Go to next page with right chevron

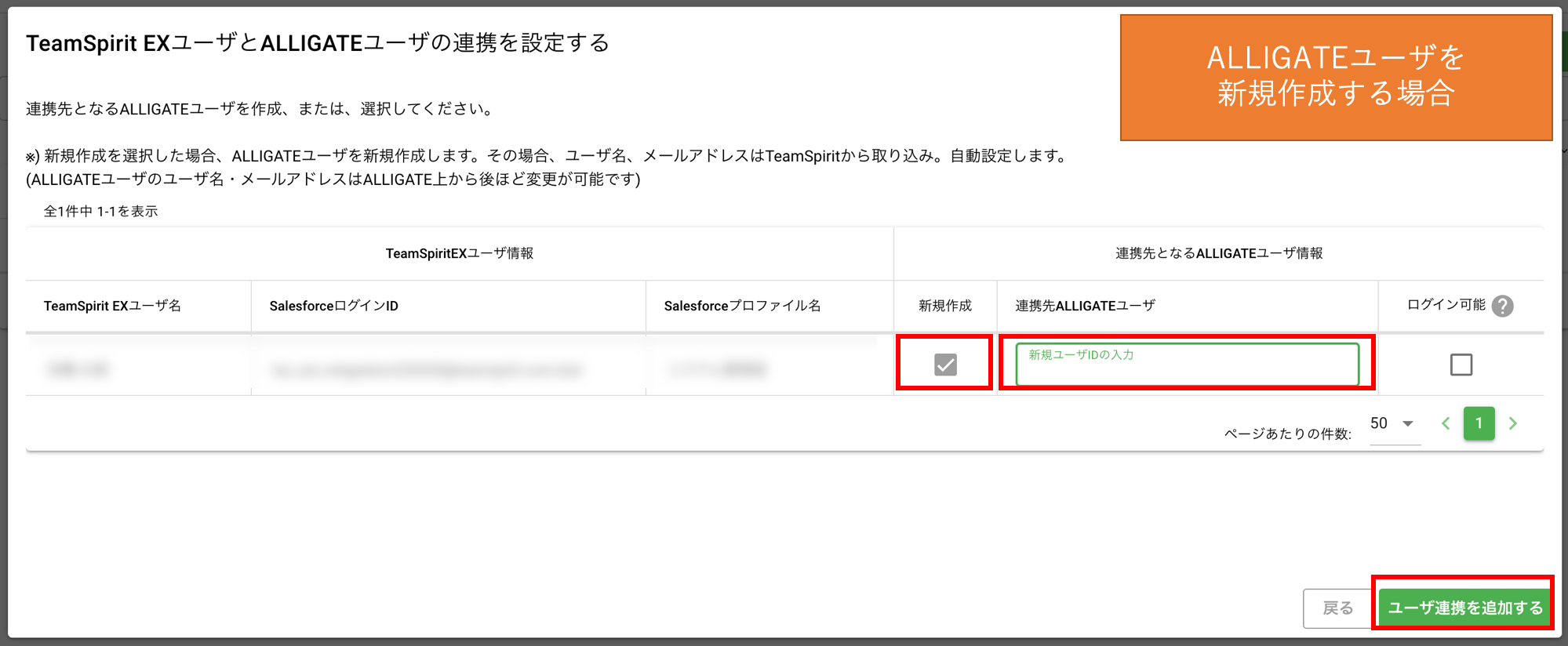(1513, 423)
